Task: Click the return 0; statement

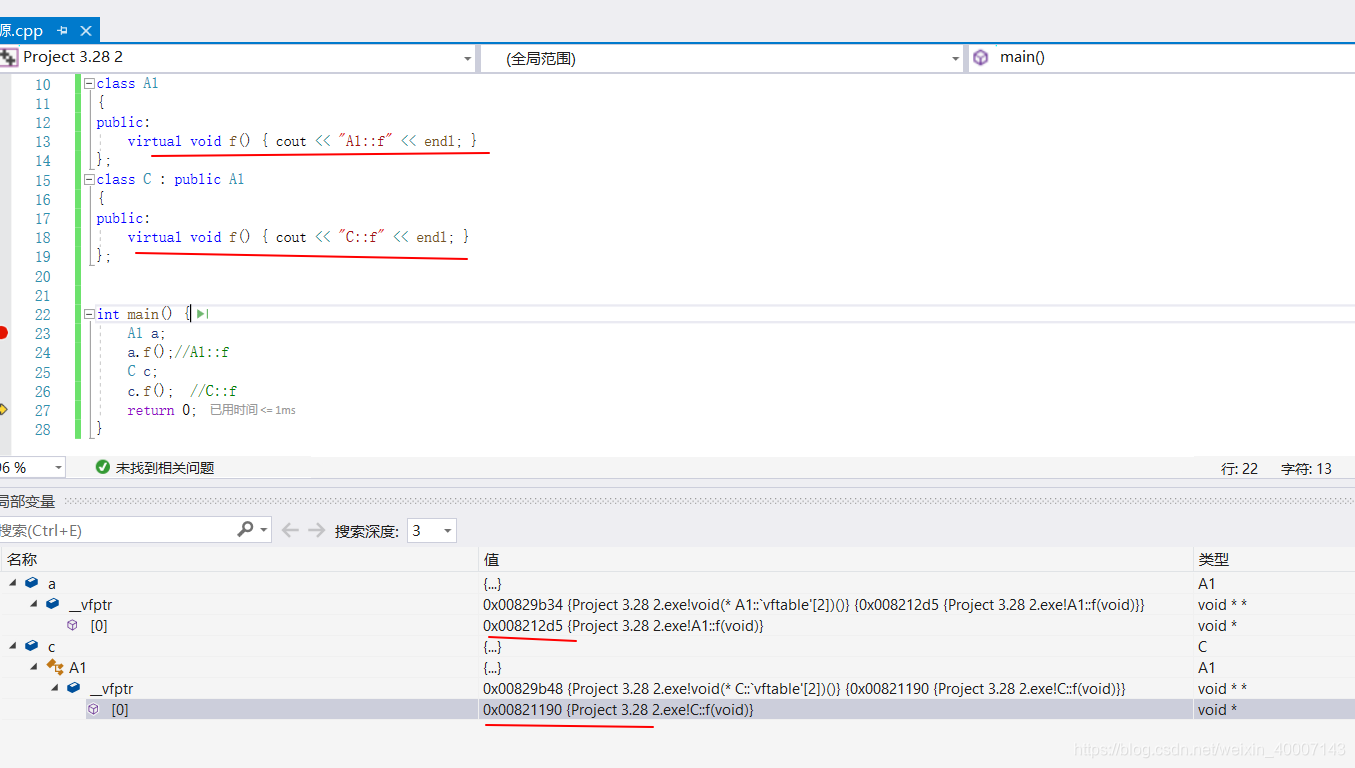Action: [162, 411]
